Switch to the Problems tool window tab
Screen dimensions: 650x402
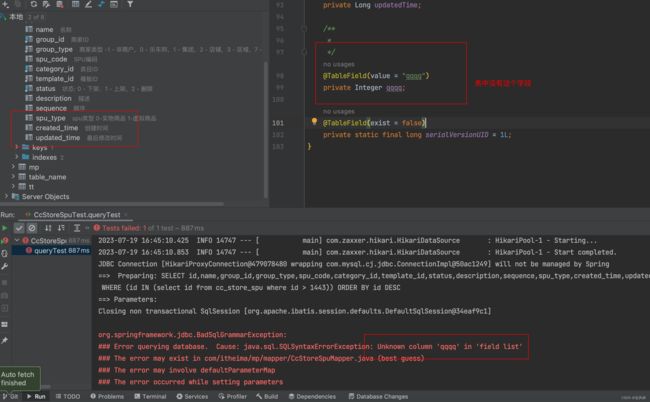106,396
